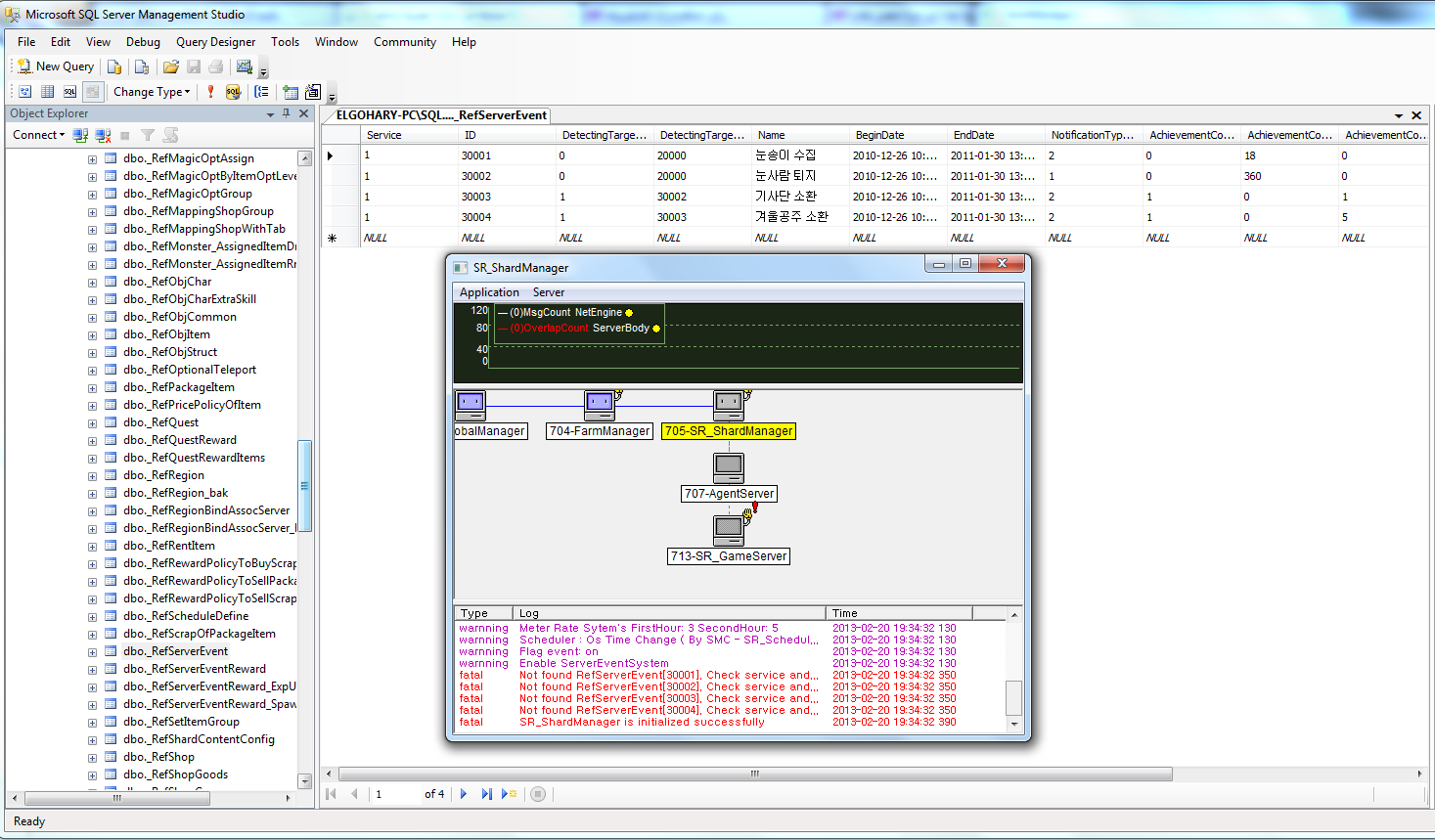
Task: Select the RefServerEvent document tab
Action: (440, 115)
